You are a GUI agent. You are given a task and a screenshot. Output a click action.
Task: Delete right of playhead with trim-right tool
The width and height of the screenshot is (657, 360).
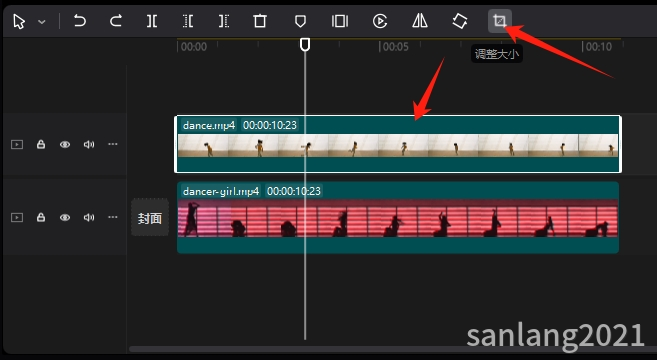point(224,21)
